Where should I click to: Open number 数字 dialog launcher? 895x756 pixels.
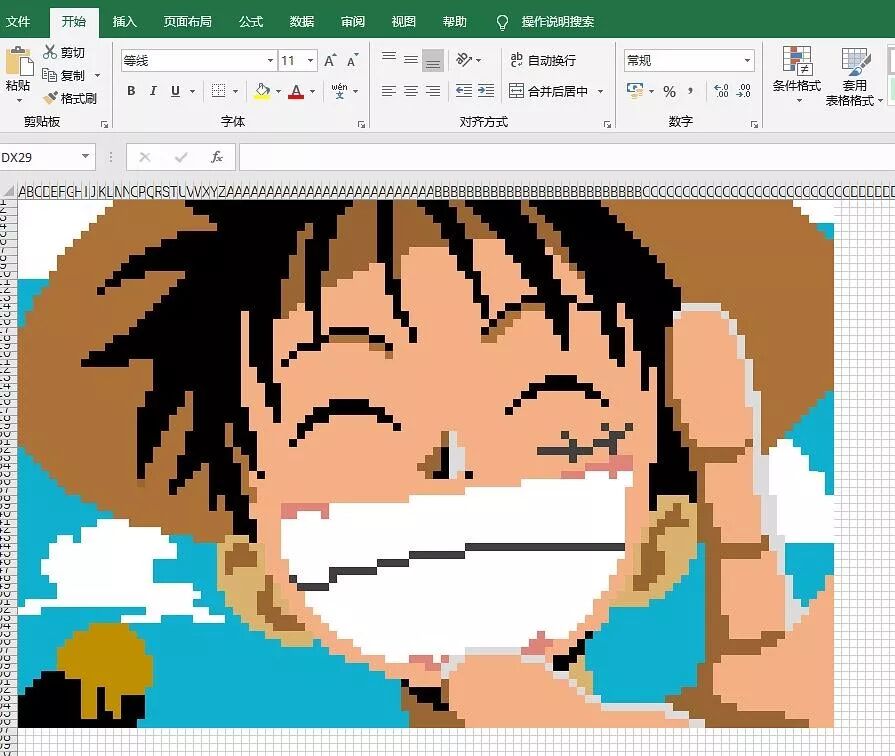tap(754, 124)
